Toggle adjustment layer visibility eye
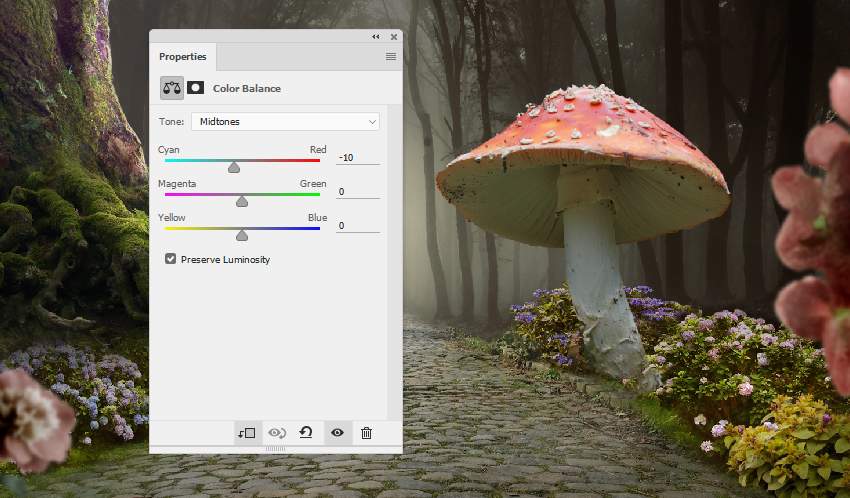This screenshot has width=850, height=498. point(338,432)
